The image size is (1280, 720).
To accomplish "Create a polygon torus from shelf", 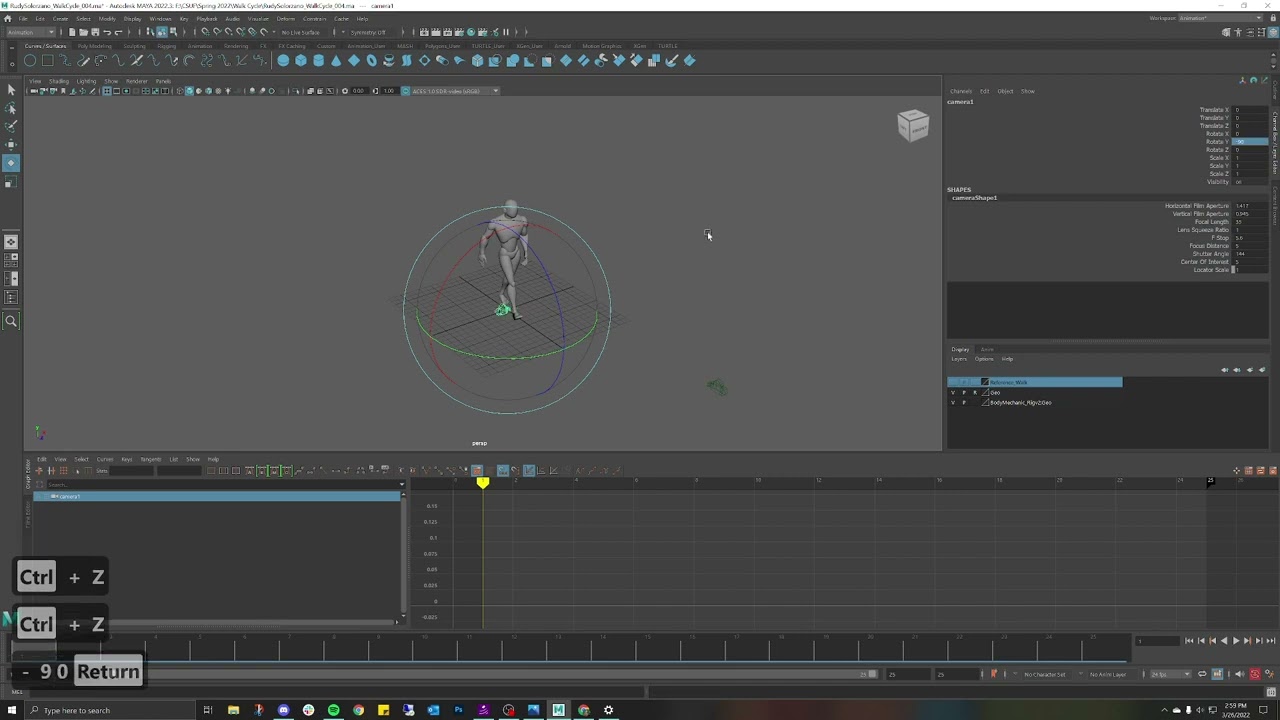I will click(x=371, y=61).
